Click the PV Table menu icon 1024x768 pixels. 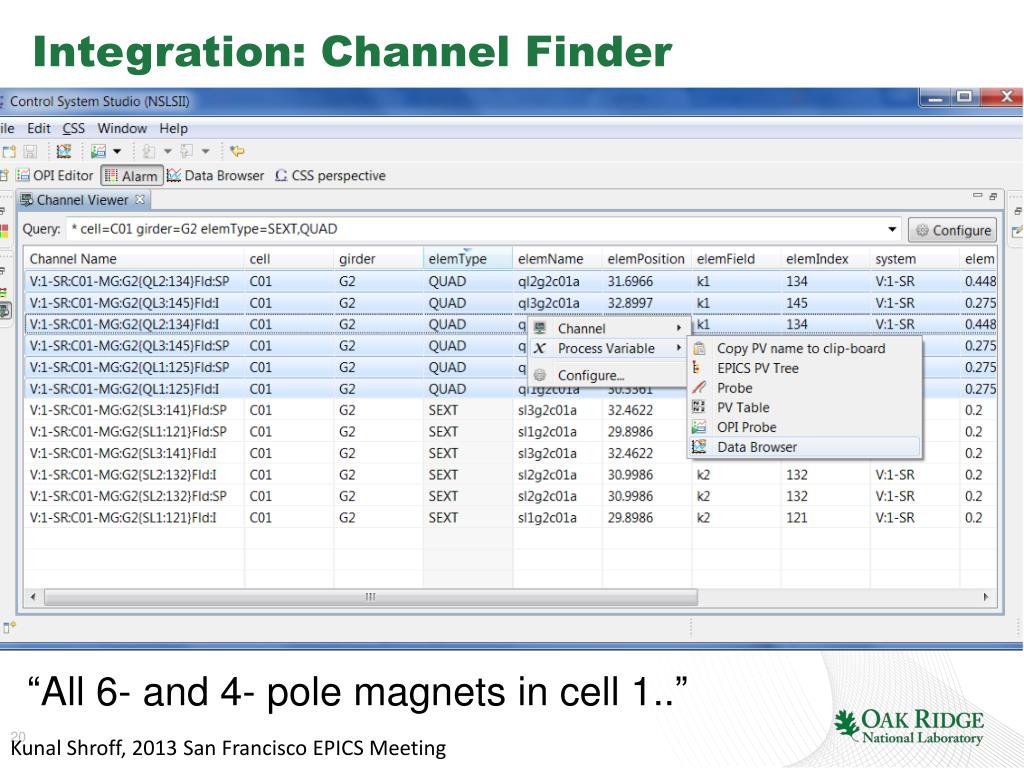[699, 407]
